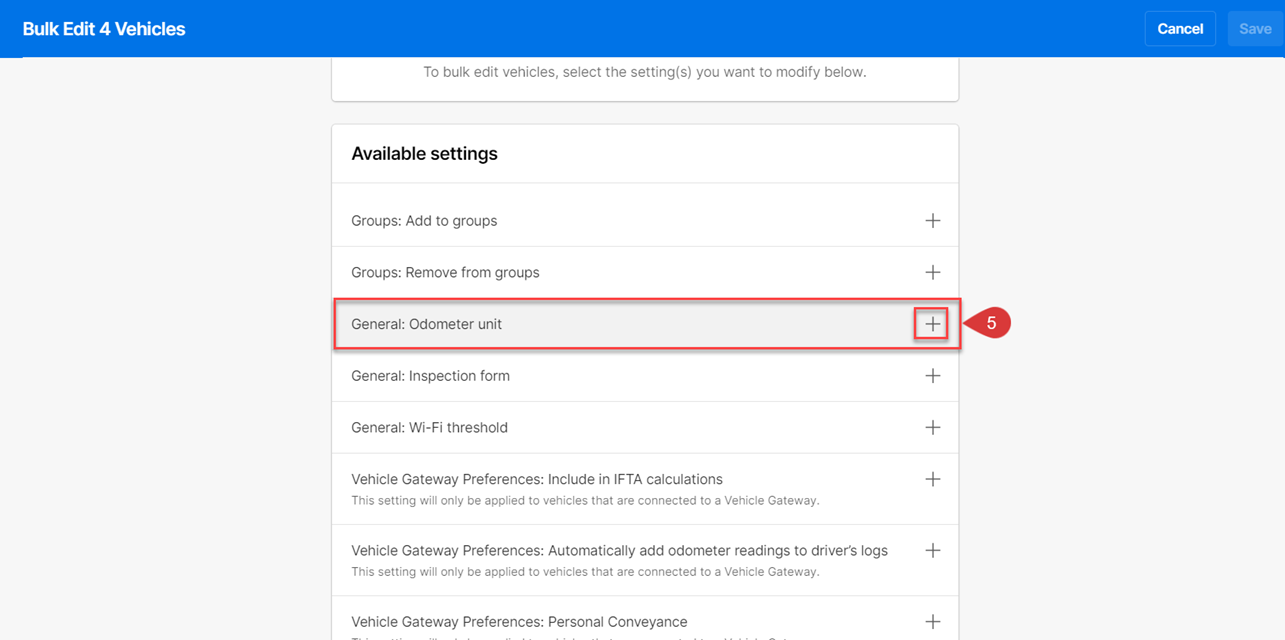Expand the General: Odometer unit row
Image resolution: width=1285 pixels, height=640 pixels.
[427, 324]
